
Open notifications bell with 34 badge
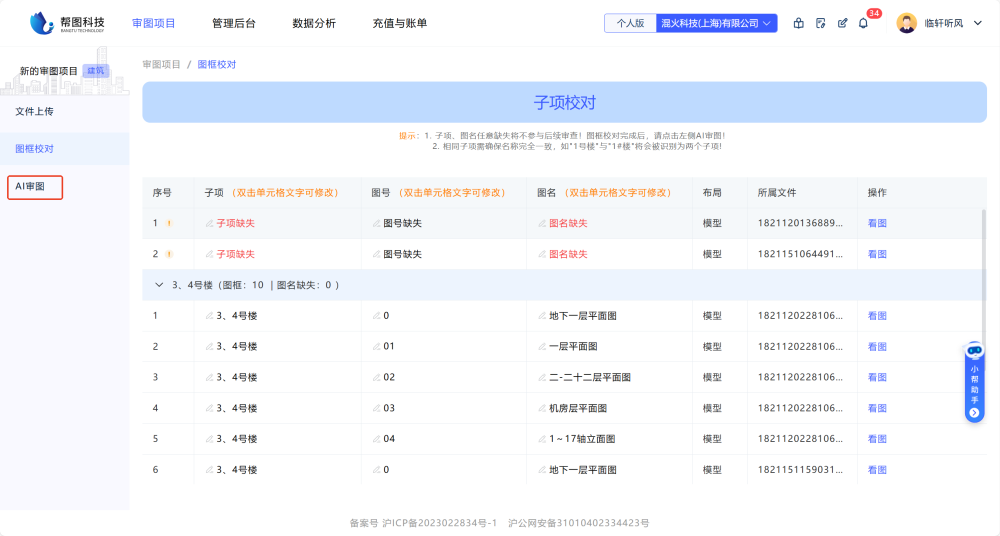pos(864,23)
